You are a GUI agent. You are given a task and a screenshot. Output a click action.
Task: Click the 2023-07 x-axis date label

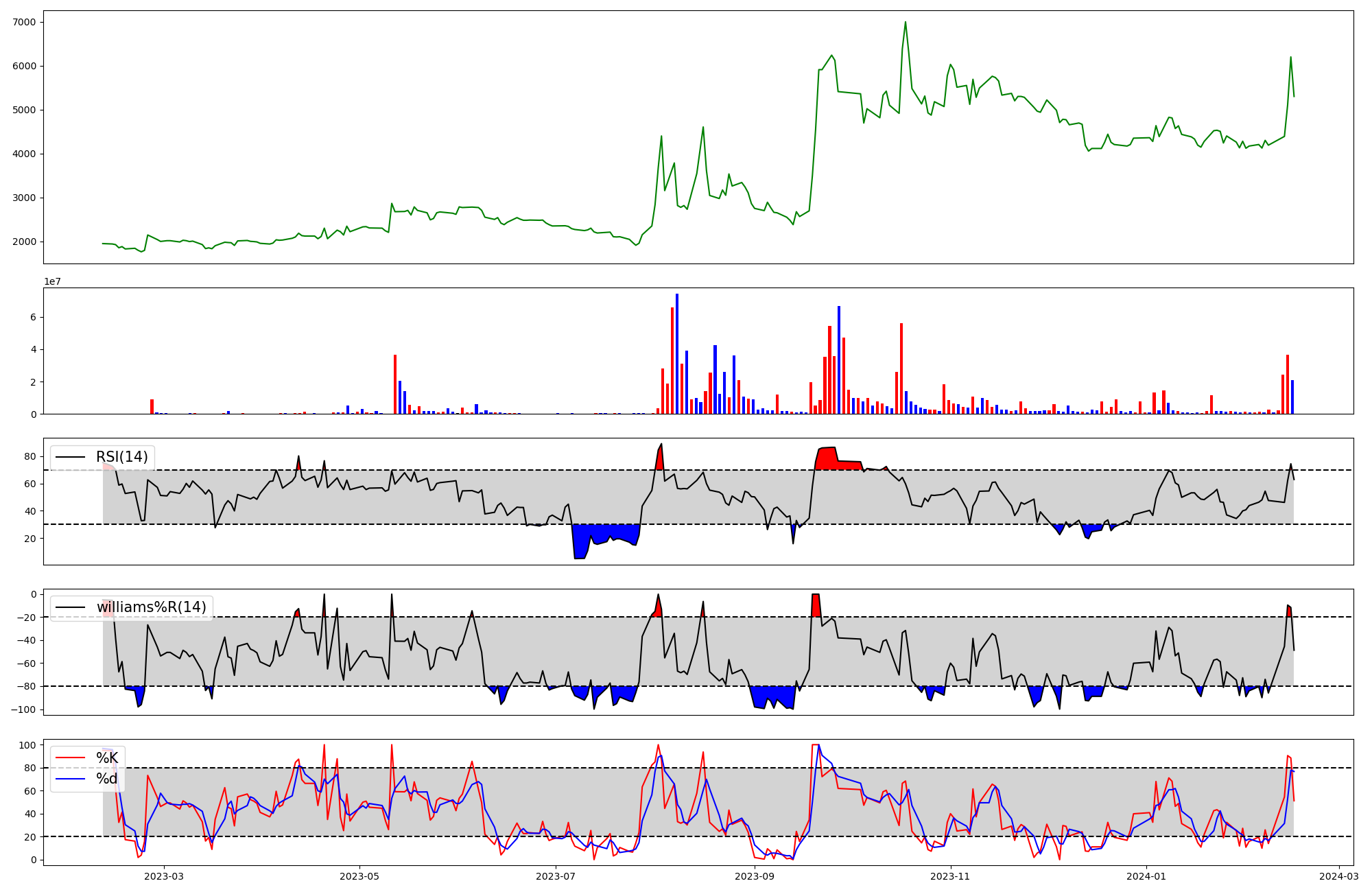555,876
